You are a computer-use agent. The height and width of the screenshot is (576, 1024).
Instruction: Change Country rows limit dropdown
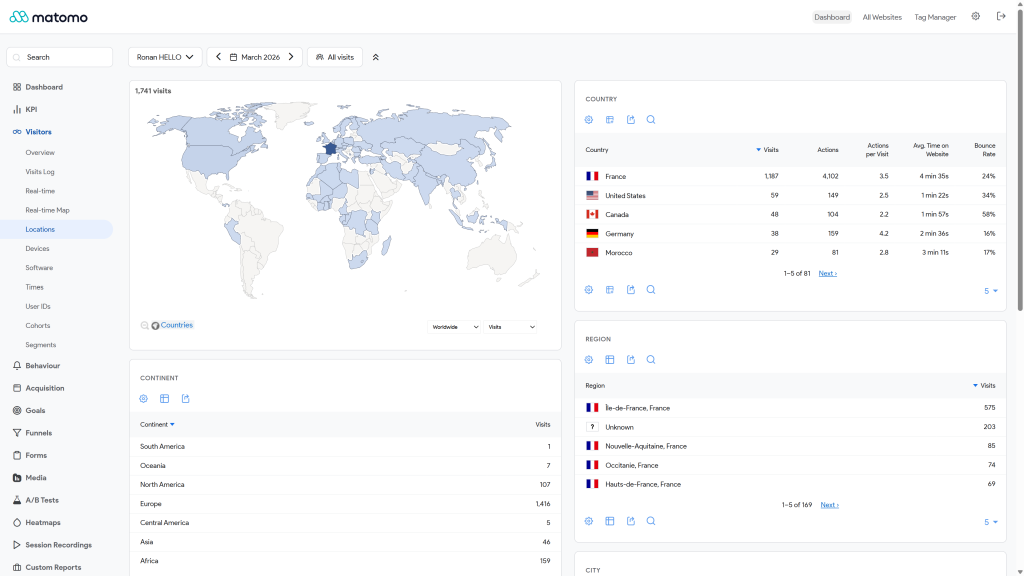[991, 291]
